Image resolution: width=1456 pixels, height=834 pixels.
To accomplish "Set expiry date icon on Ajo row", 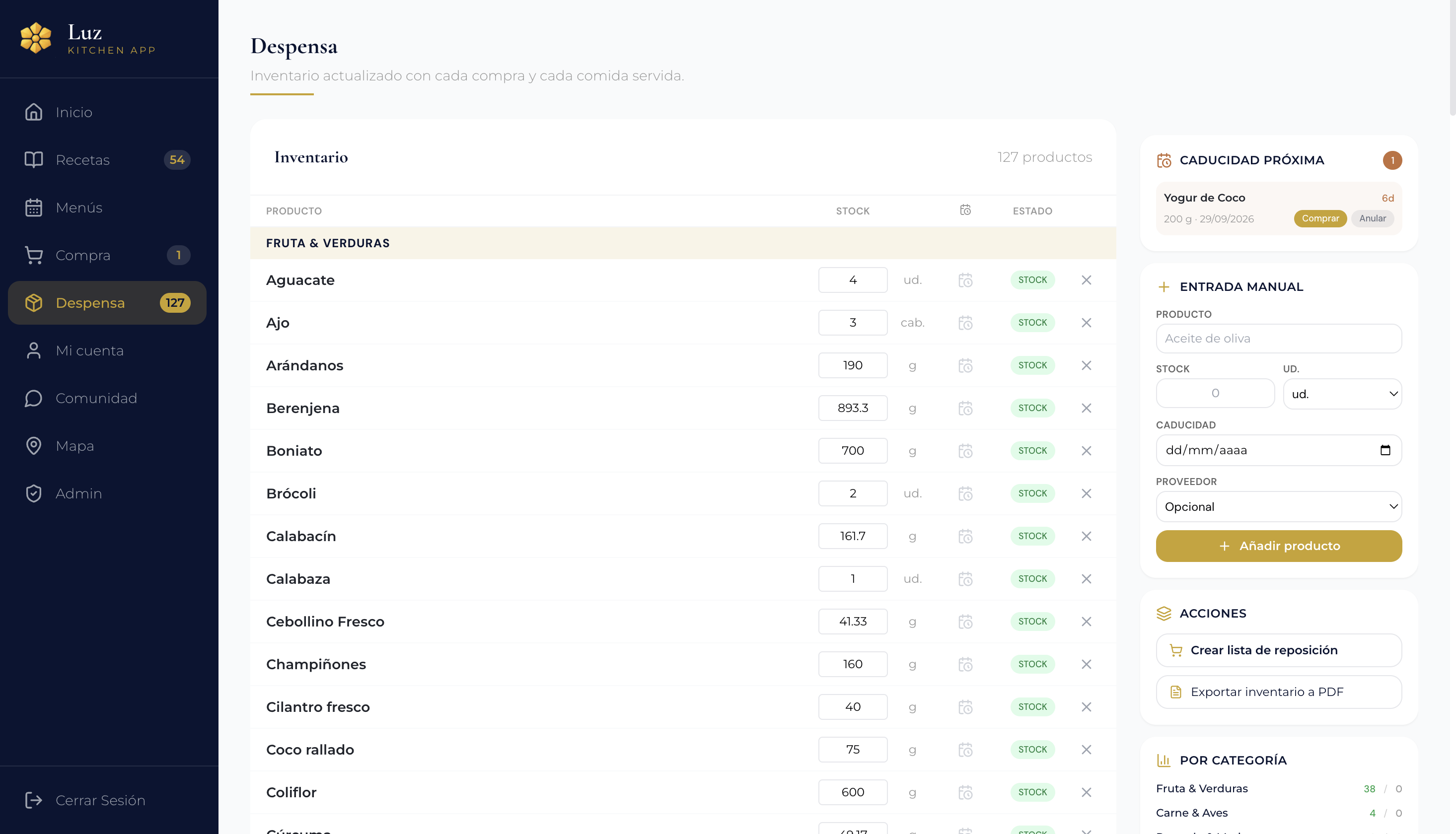I will [965, 323].
